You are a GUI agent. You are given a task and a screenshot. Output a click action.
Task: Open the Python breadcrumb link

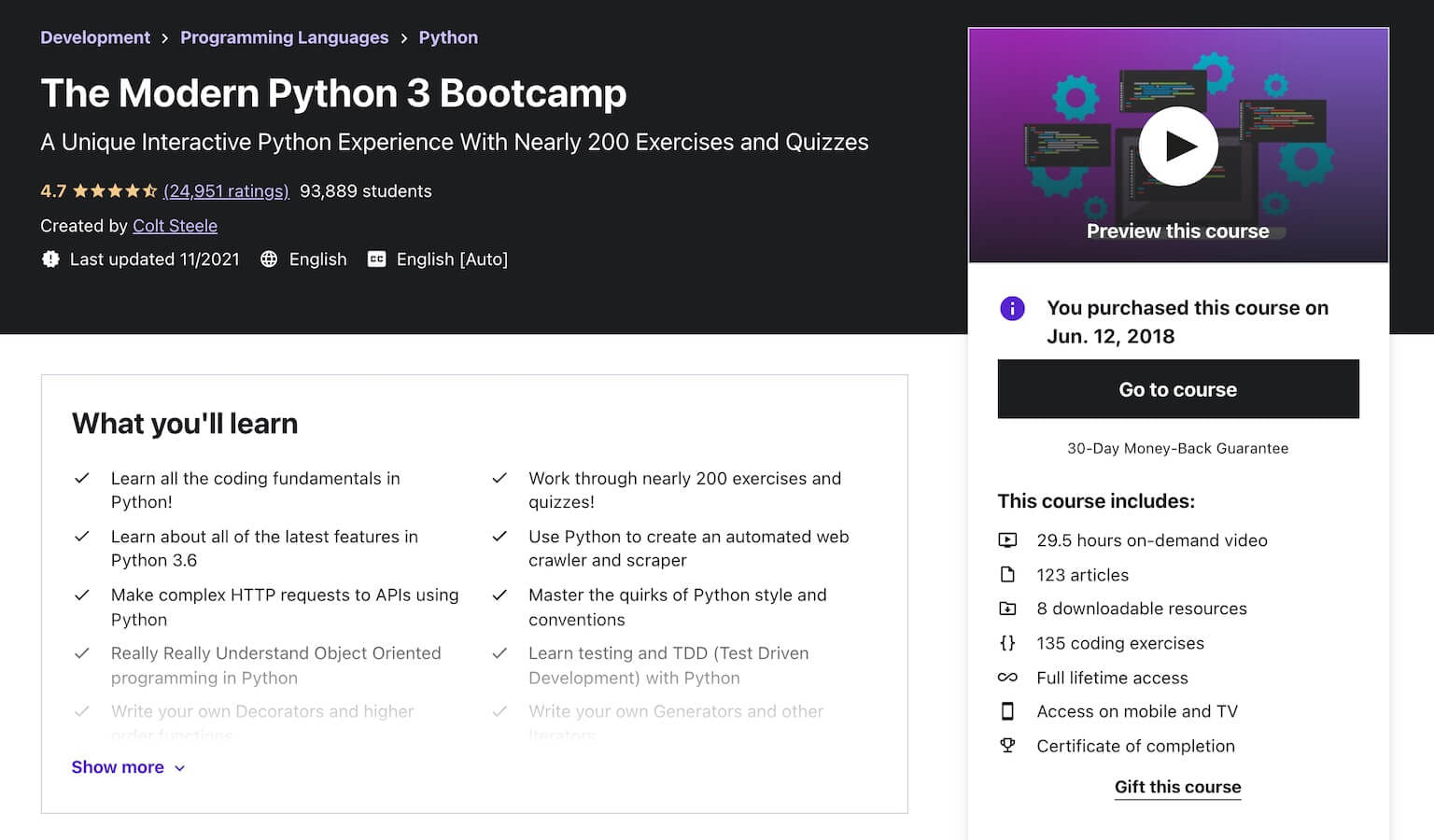tap(448, 37)
